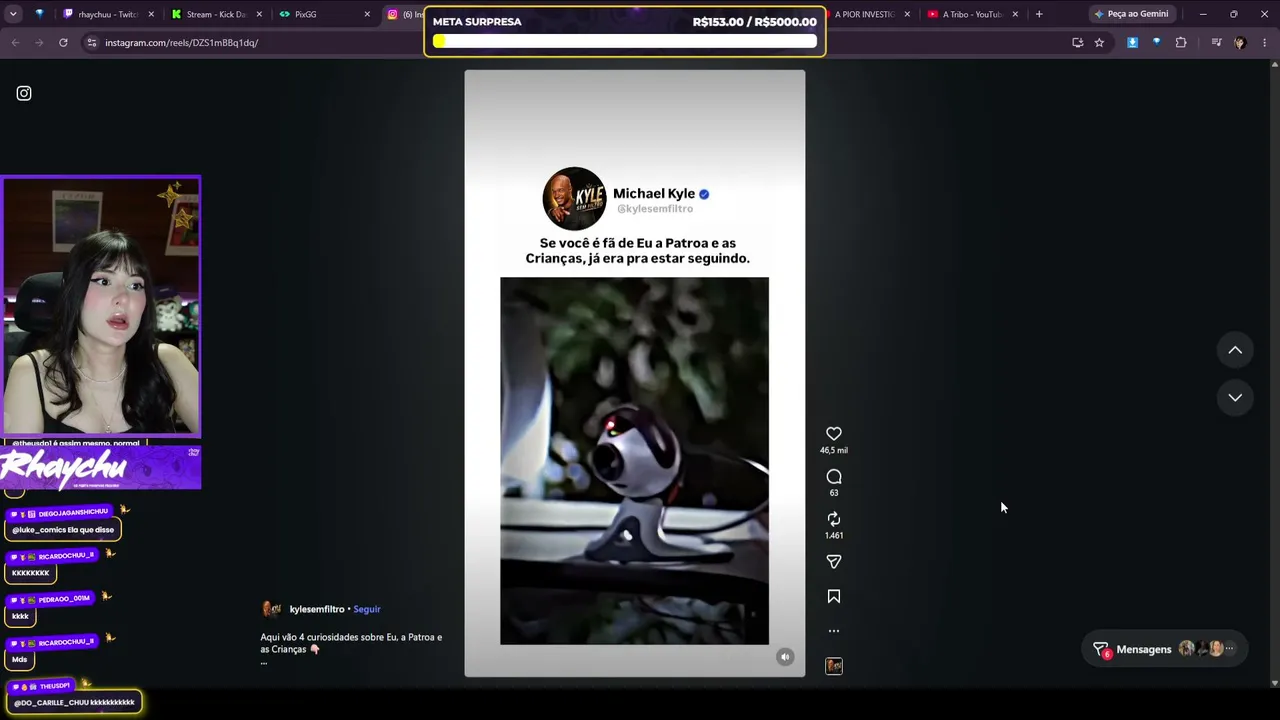Go to the previous reel
This screenshot has width=1280, height=720.
1235,350
